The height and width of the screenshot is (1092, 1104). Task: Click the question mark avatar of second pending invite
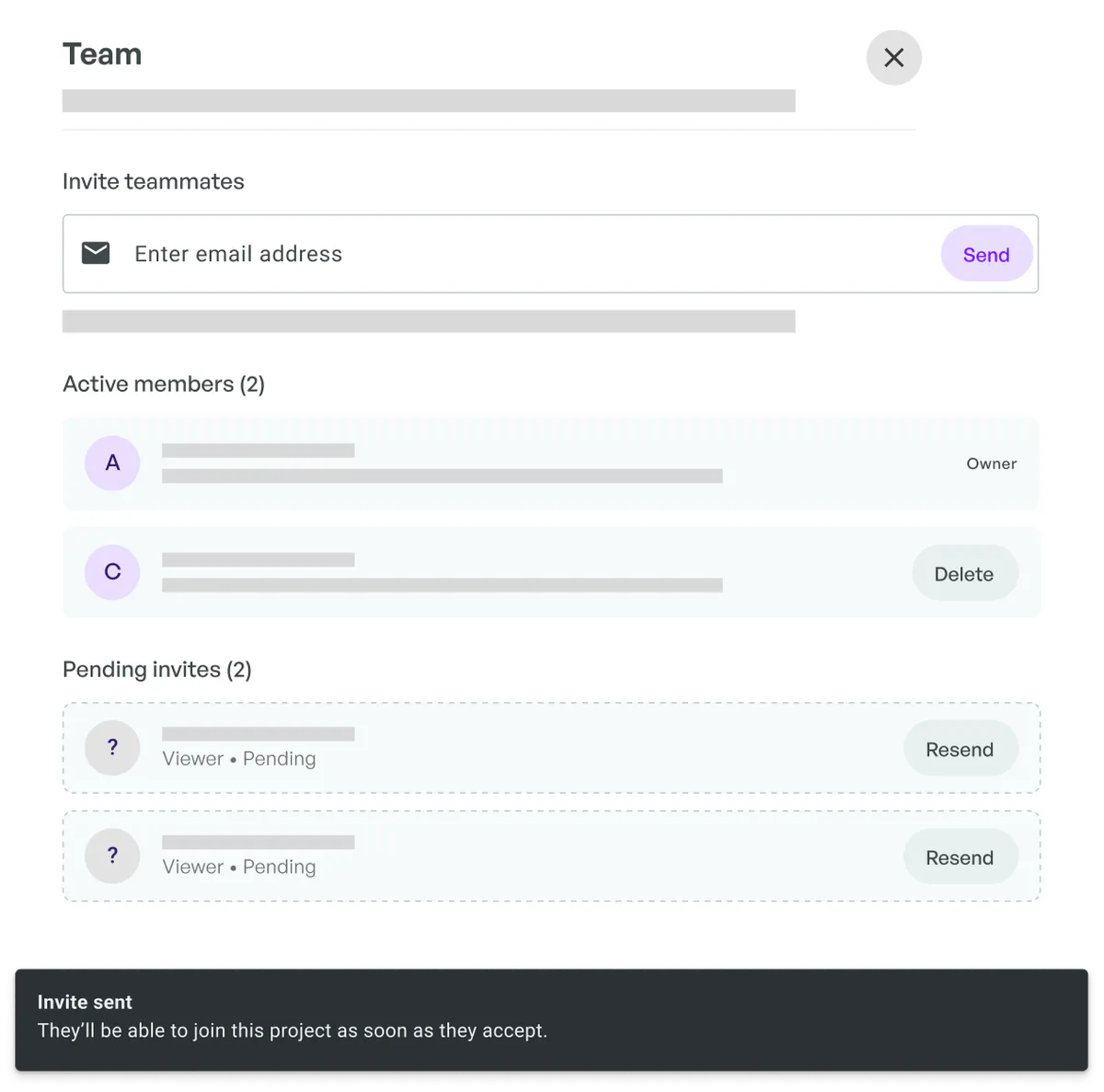111,855
